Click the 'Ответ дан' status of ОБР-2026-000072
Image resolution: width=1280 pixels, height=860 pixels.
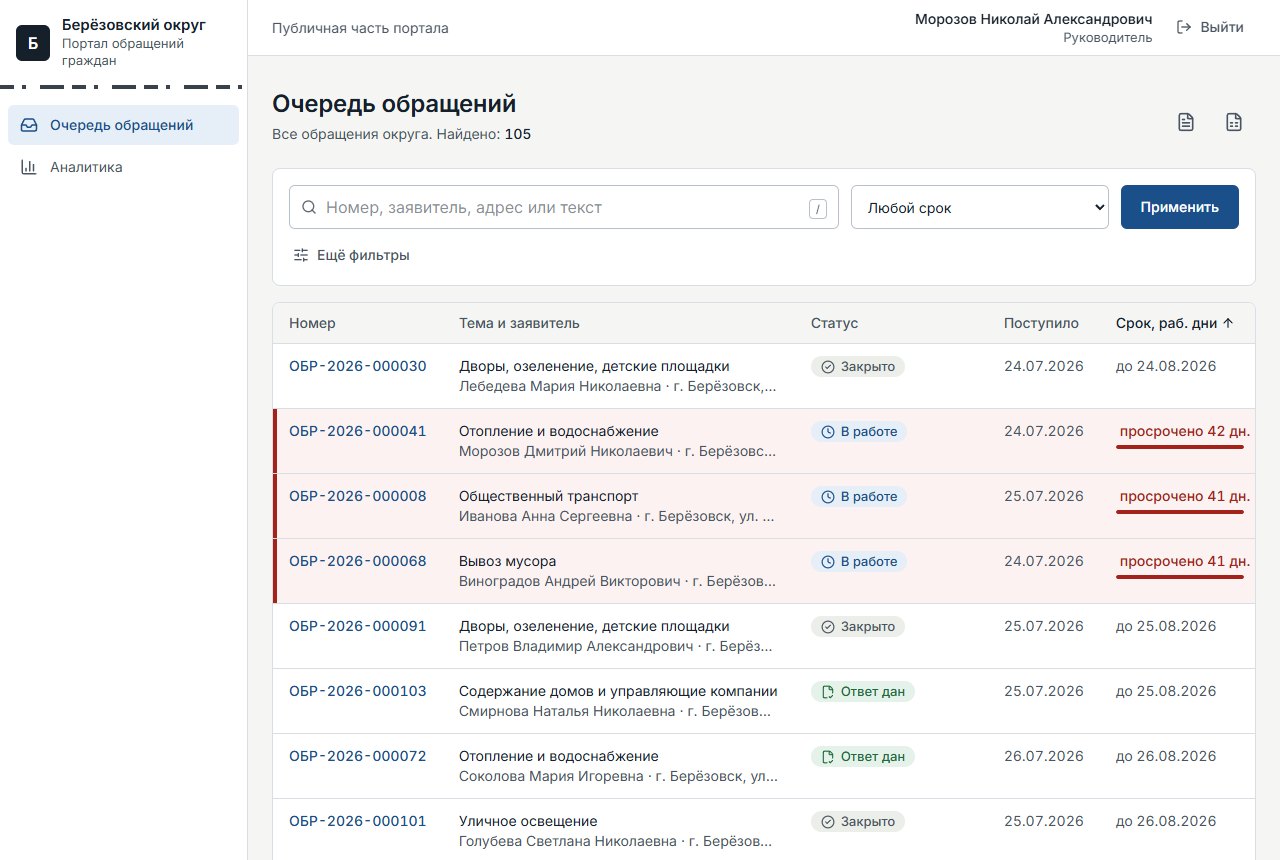[863, 757]
